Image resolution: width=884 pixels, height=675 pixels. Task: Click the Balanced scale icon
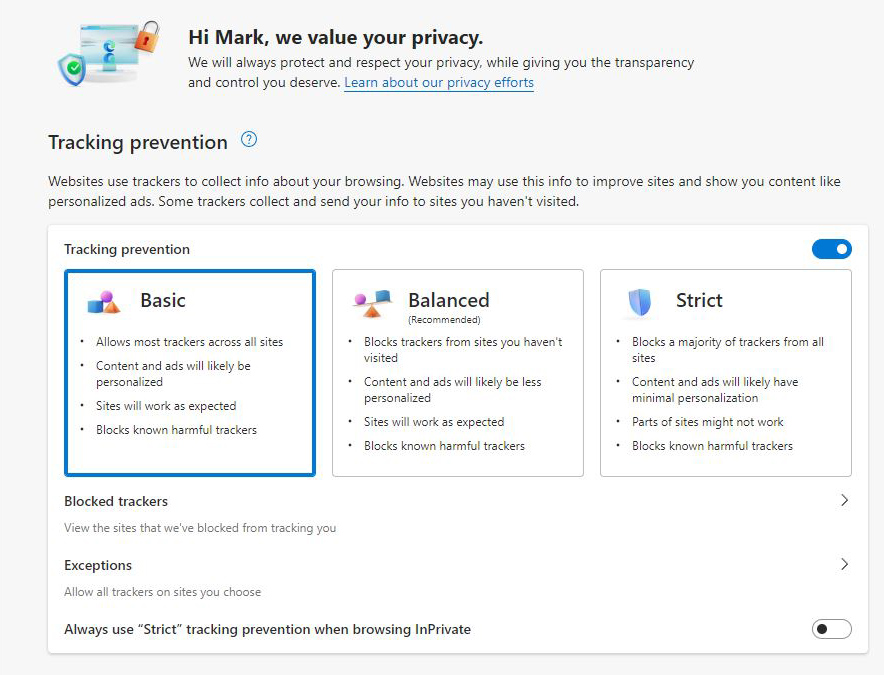tap(372, 303)
